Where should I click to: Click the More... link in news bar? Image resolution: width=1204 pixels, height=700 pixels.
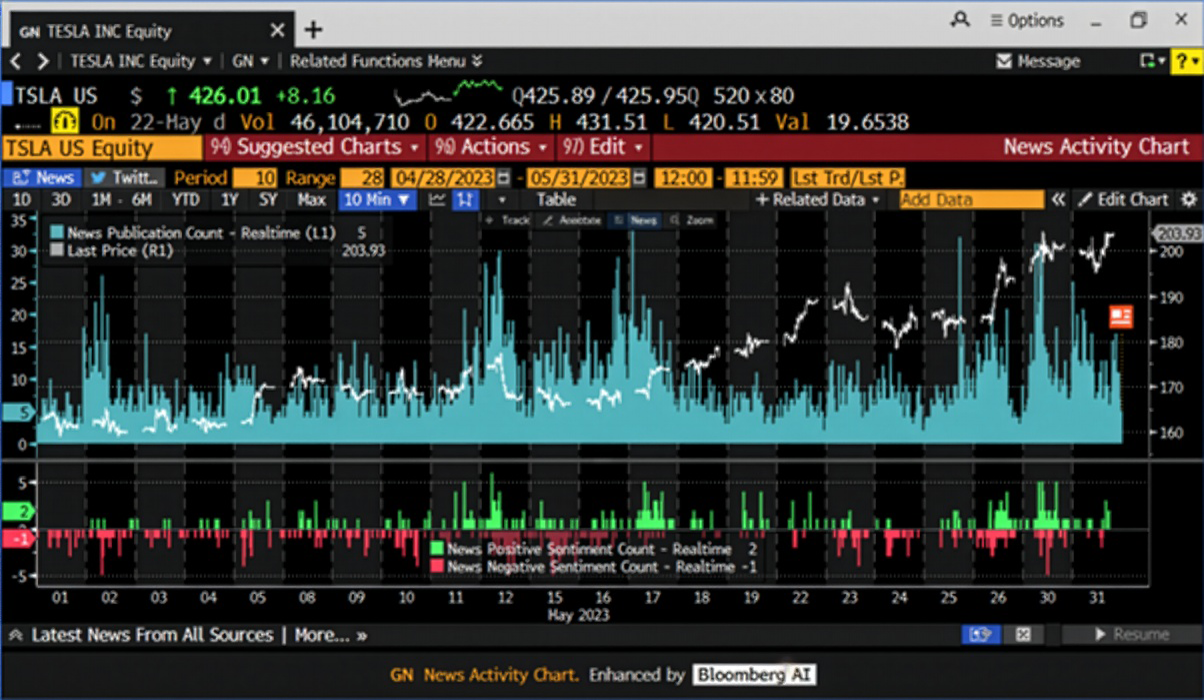[x=330, y=635]
